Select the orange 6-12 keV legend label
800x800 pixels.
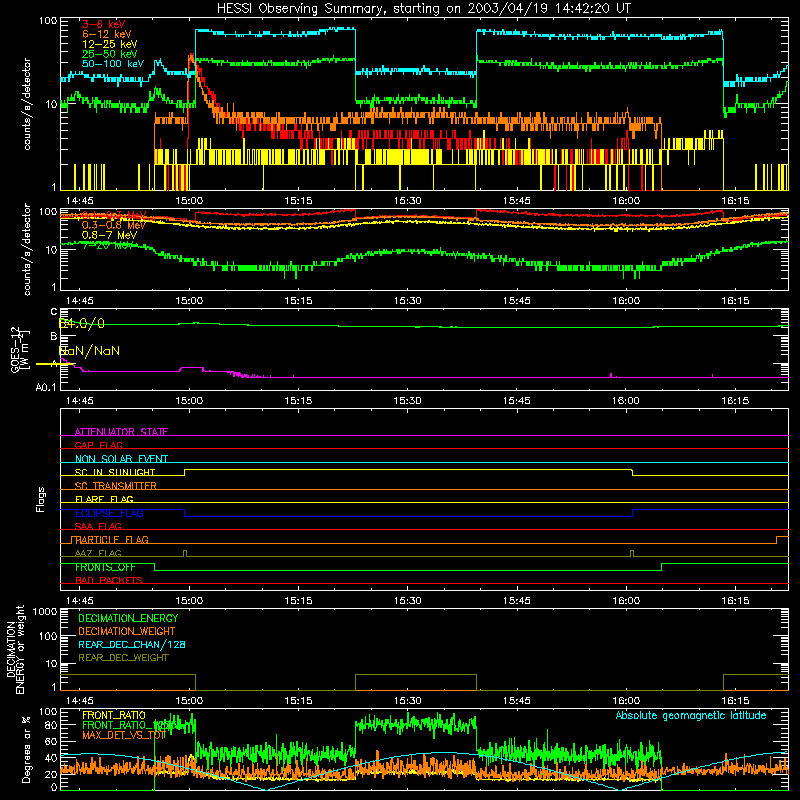click(x=106, y=34)
